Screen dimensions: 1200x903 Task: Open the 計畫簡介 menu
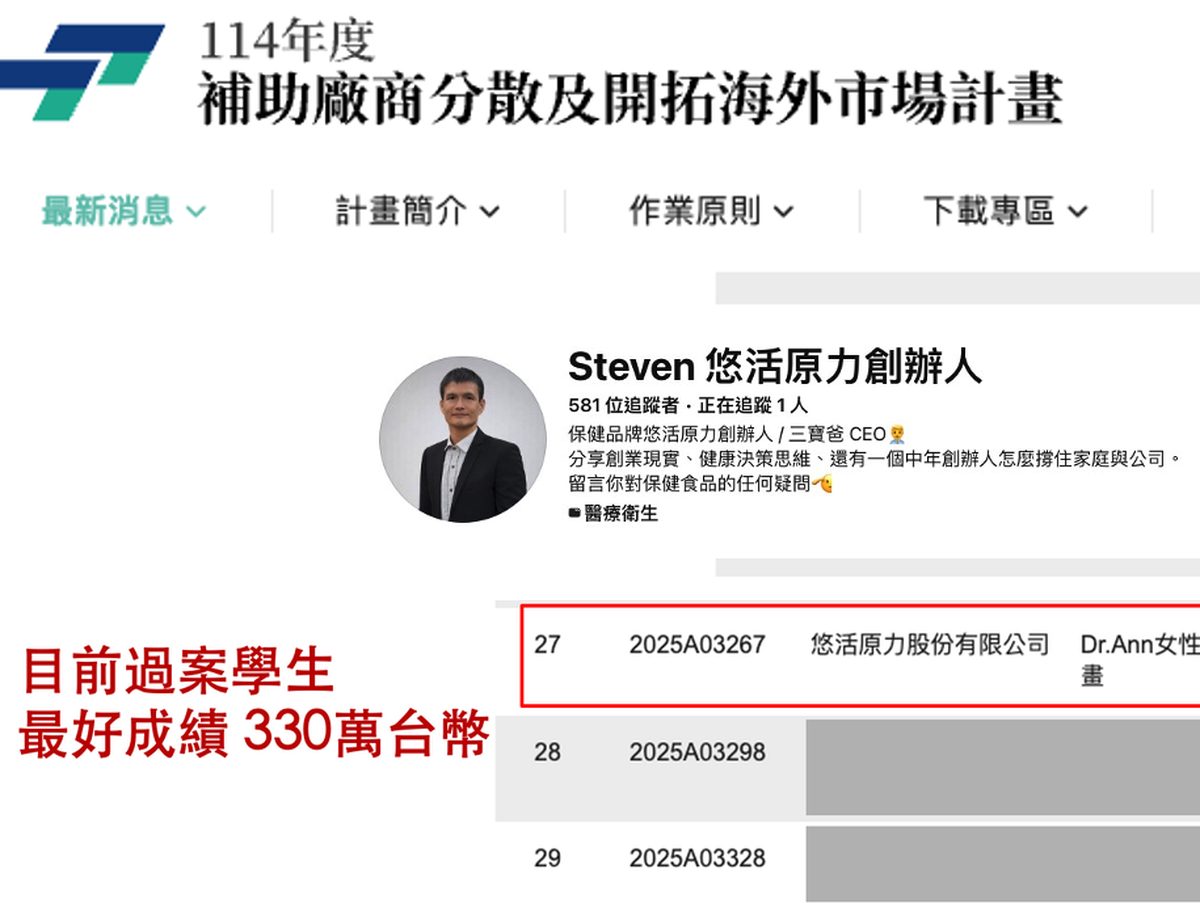click(x=417, y=211)
